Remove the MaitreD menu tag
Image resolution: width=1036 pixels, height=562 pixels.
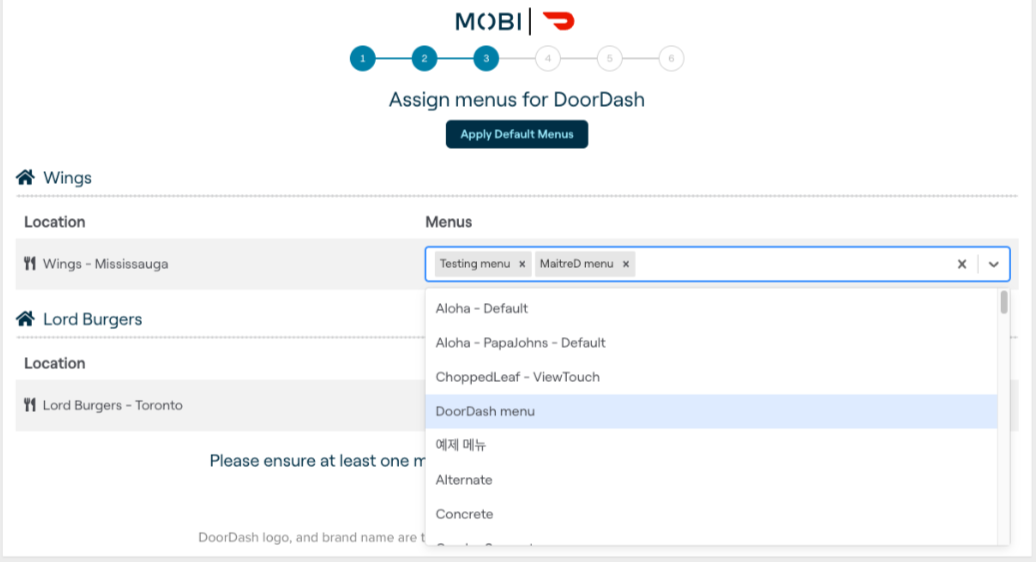coord(625,264)
